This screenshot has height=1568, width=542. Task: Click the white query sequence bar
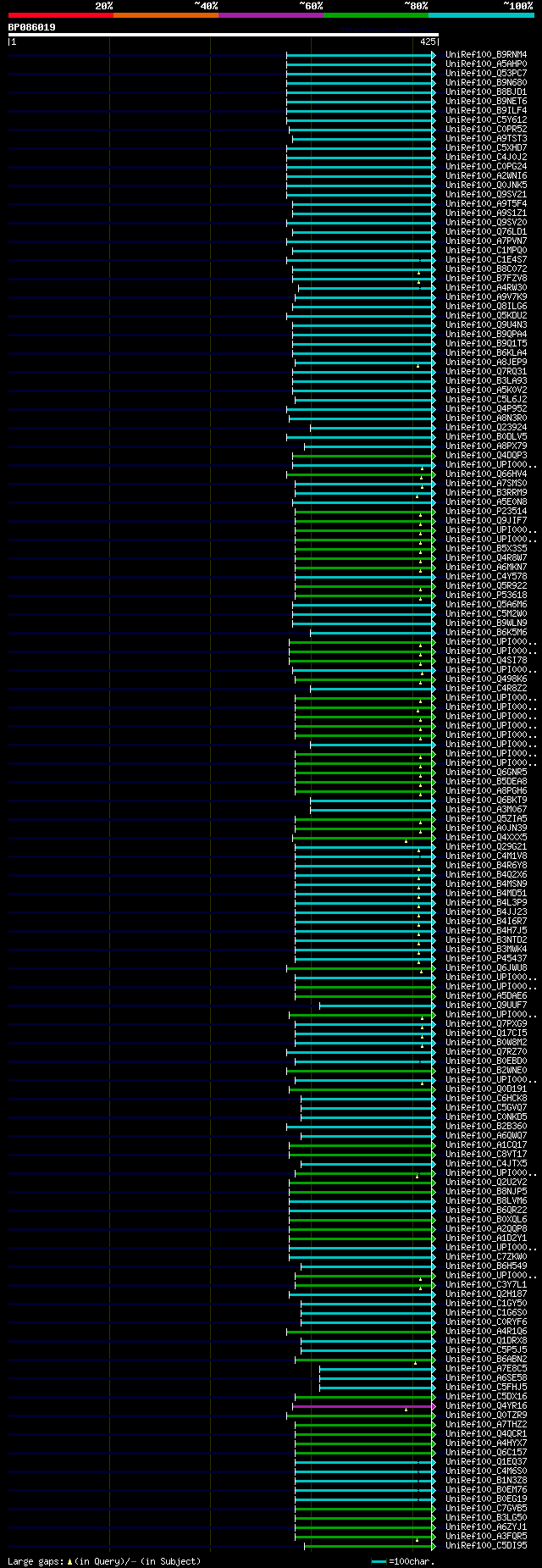tap(223, 35)
